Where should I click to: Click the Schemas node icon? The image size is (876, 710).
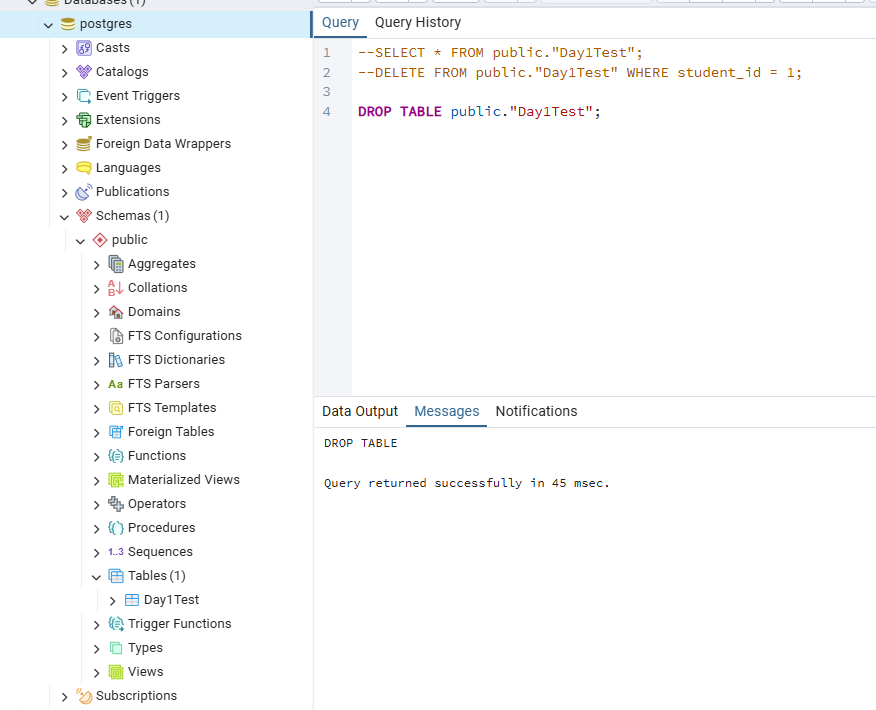[84, 216]
